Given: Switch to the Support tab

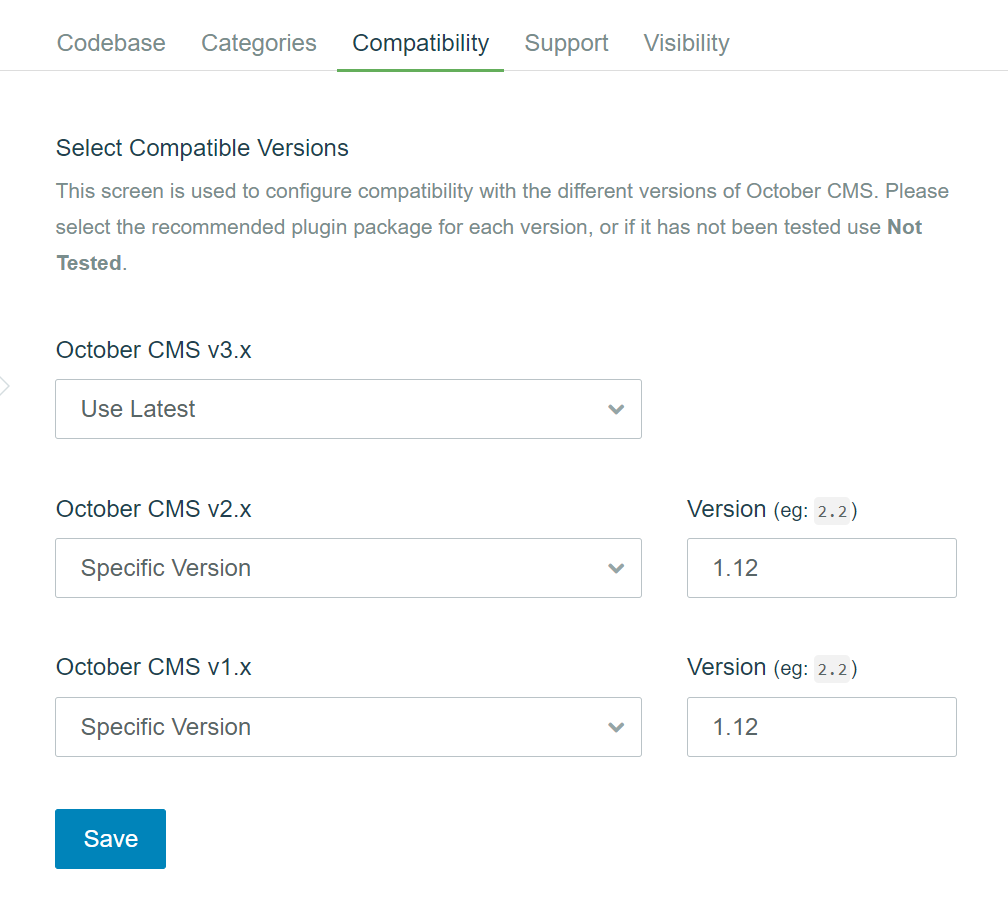Looking at the screenshot, I should coord(566,43).
